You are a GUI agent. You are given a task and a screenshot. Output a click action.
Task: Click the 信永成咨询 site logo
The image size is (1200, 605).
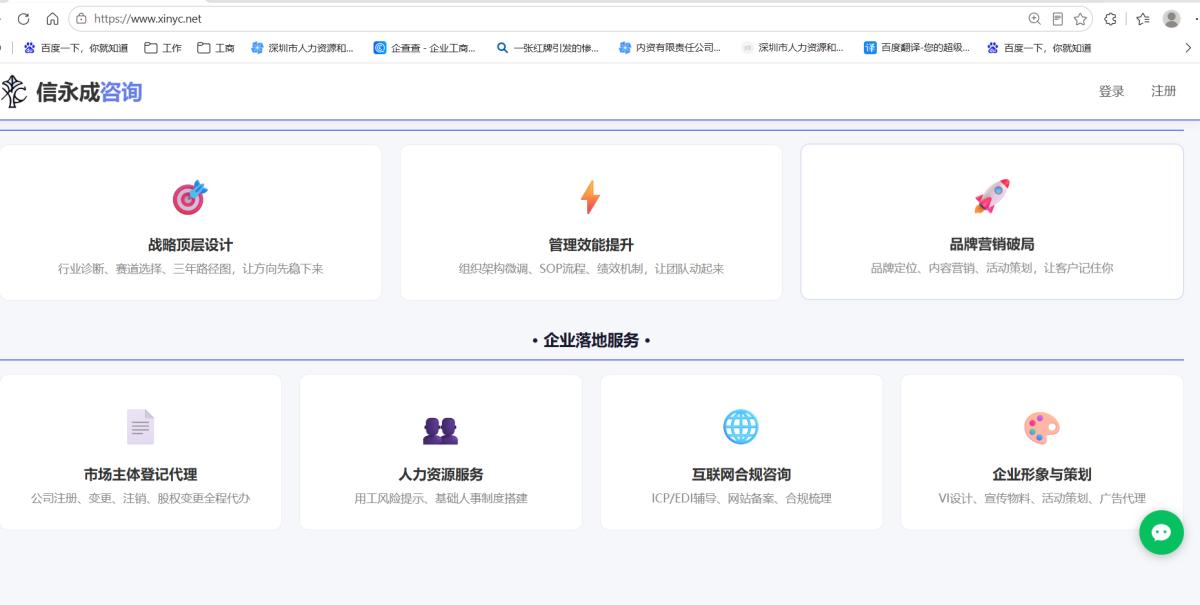coord(71,92)
